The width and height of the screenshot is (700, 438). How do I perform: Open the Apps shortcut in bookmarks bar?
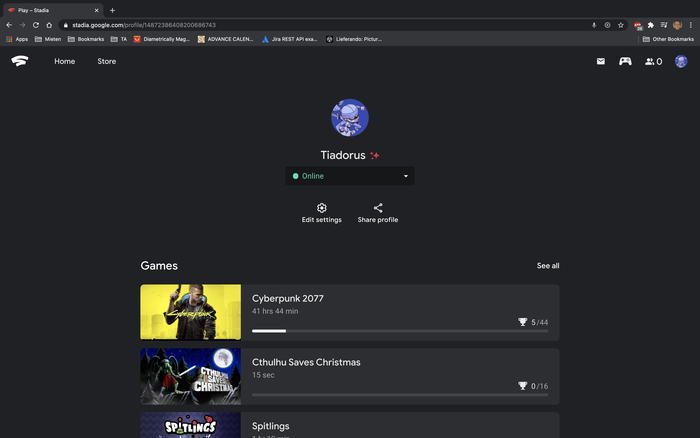click(x=17, y=39)
